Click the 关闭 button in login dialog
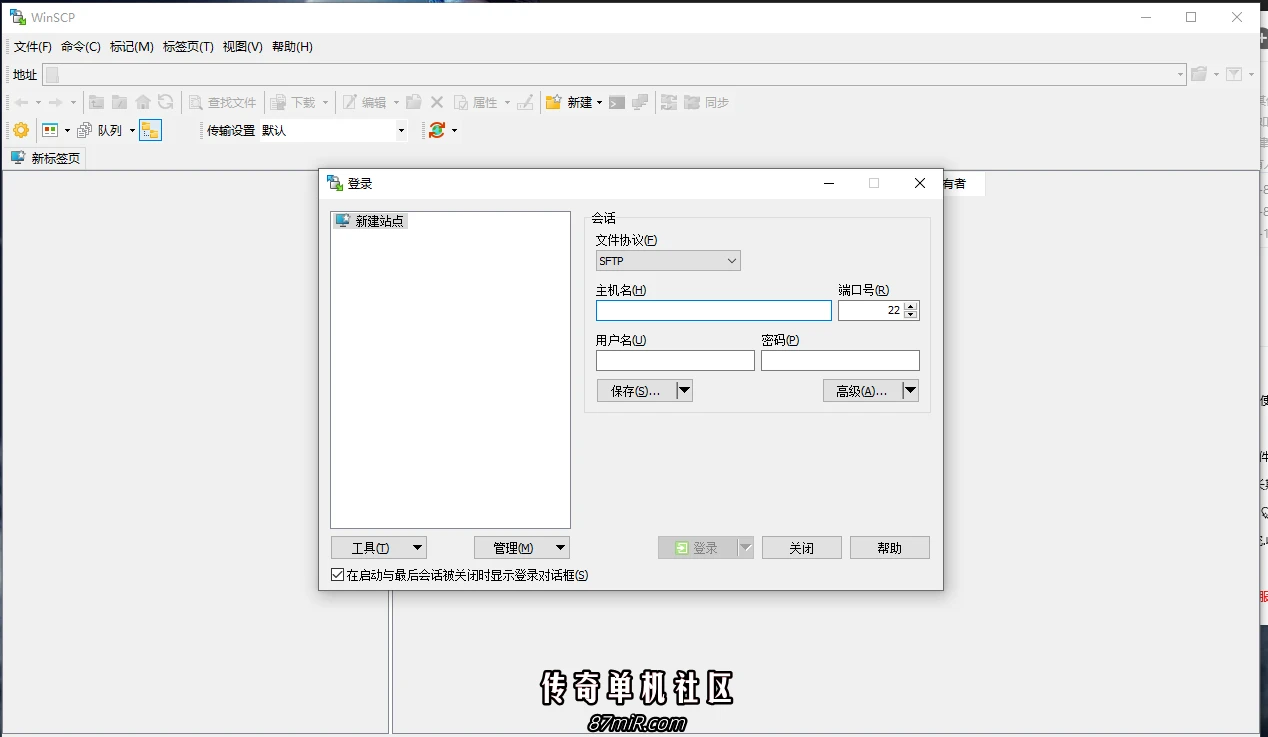Screen dimensions: 1268x737 click(801, 548)
